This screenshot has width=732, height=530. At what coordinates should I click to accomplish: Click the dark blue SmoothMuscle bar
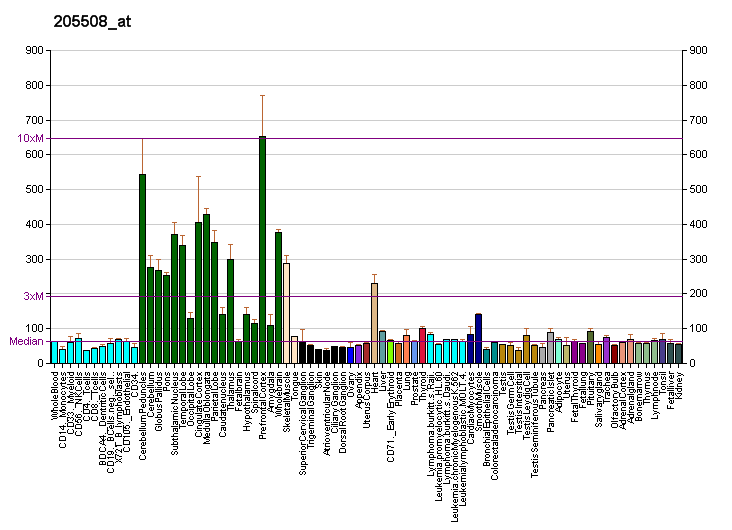478,339
